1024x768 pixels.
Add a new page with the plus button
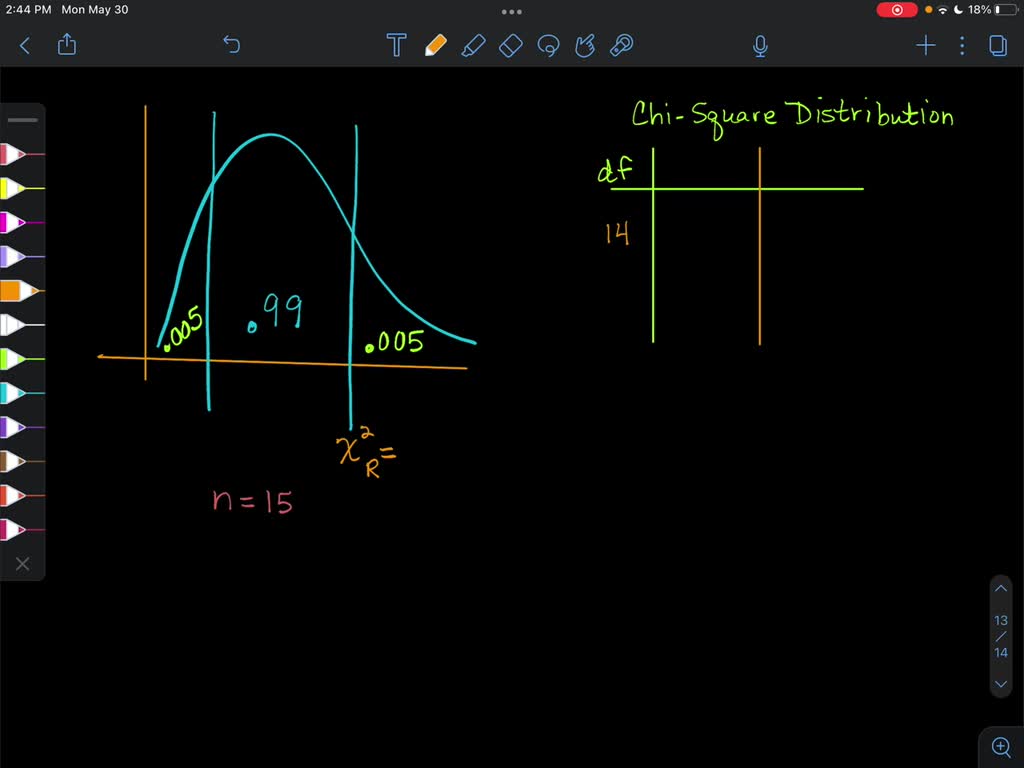tap(925, 45)
